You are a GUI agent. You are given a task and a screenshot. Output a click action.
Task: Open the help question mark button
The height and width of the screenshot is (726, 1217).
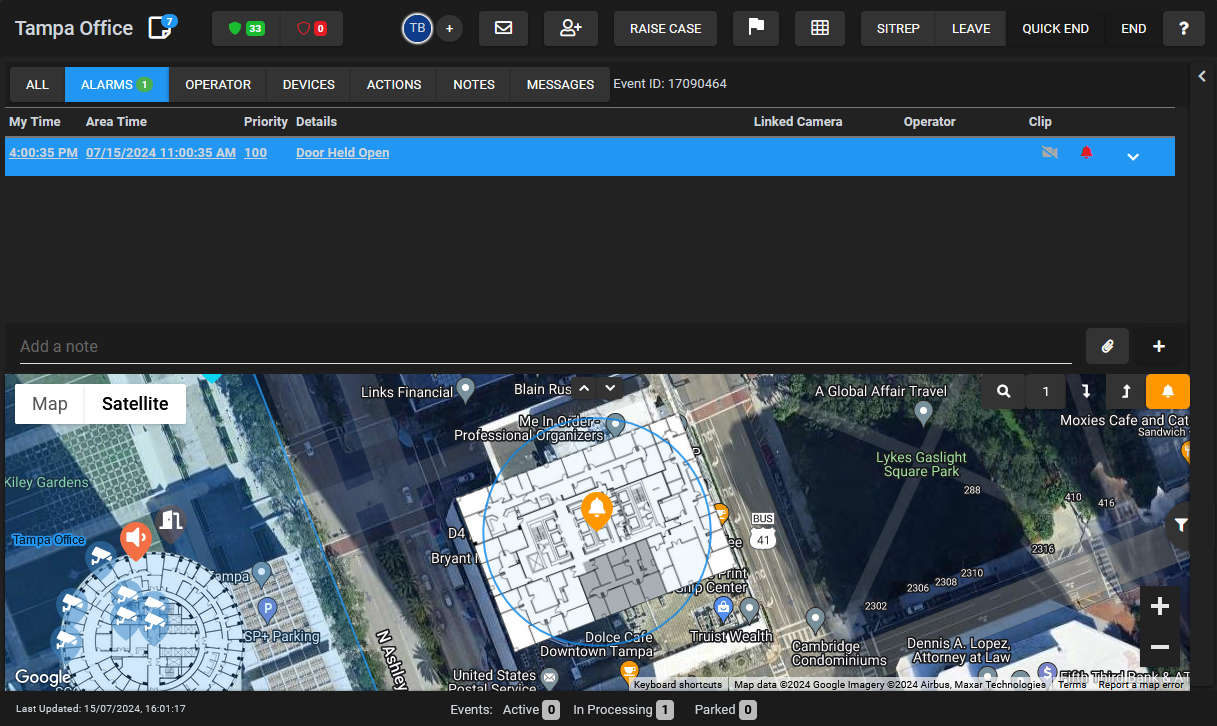tap(1184, 29)
